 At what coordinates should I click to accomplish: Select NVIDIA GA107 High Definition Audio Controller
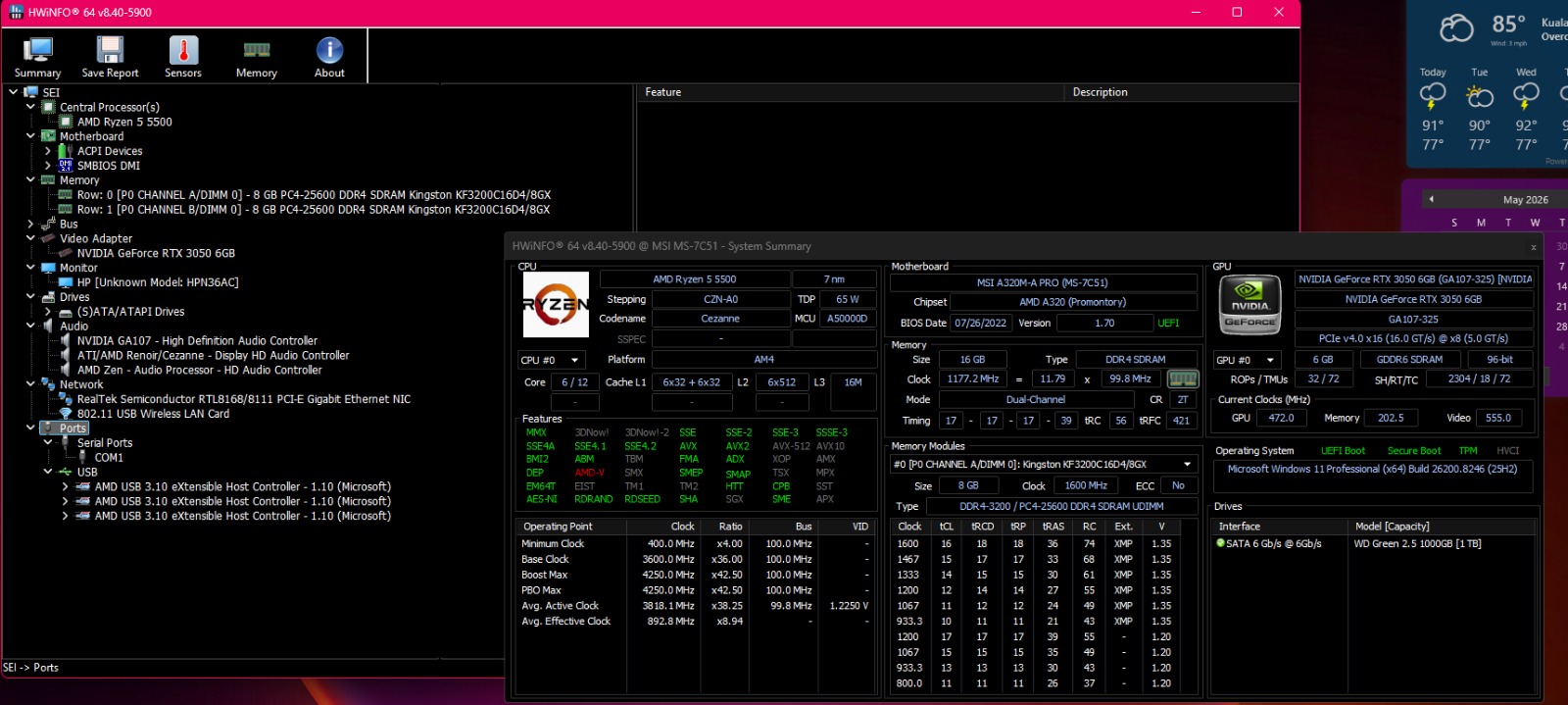[x=197, y=341]
